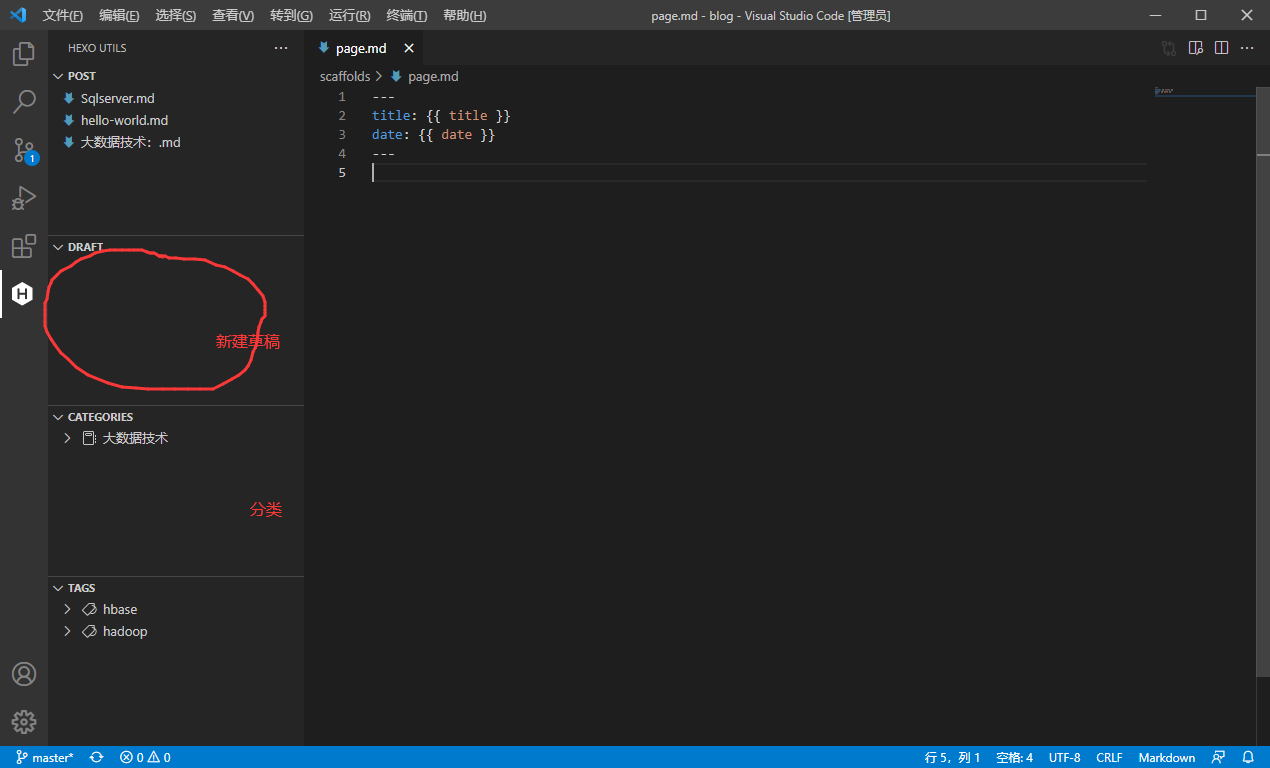Screen dimensions: 1270x768
Task: Click page.md in the breadcrumb
Action: pyautogui.click(x=433, y=76)
